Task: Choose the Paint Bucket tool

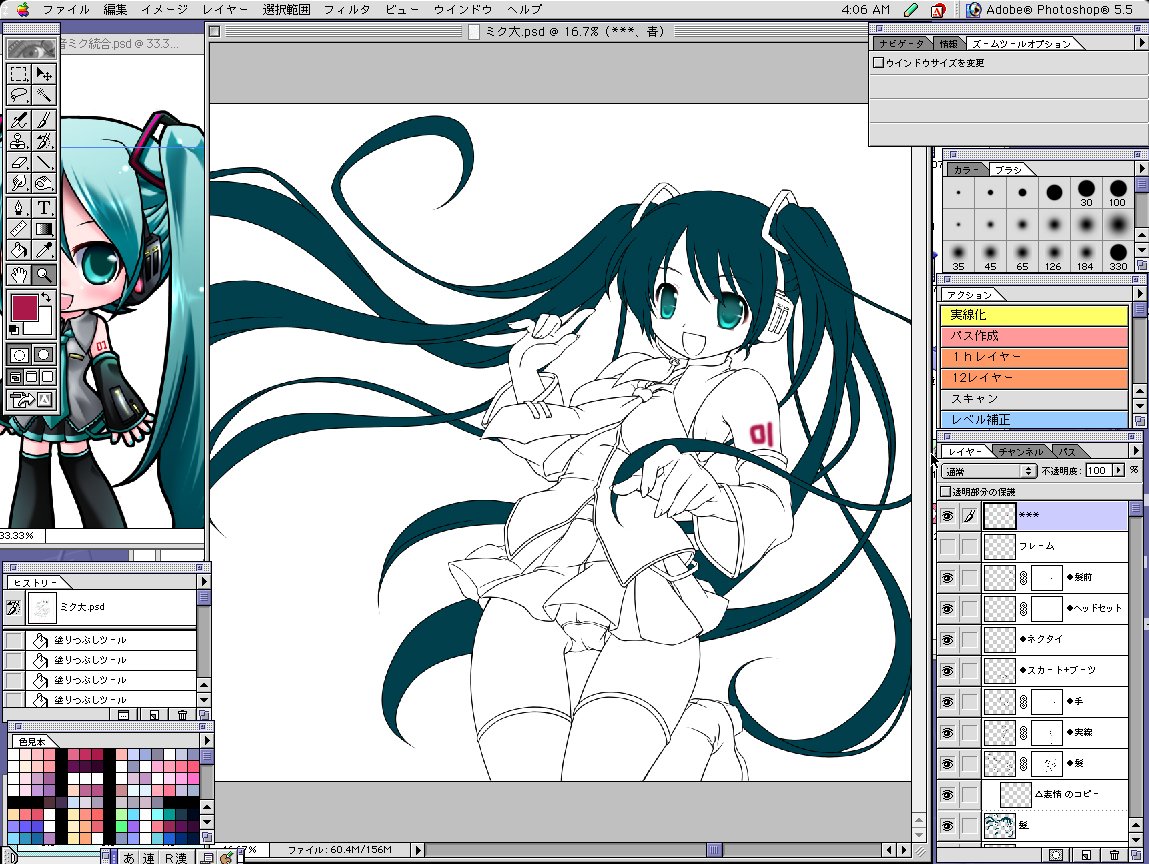Action: [x=19, y=251]
